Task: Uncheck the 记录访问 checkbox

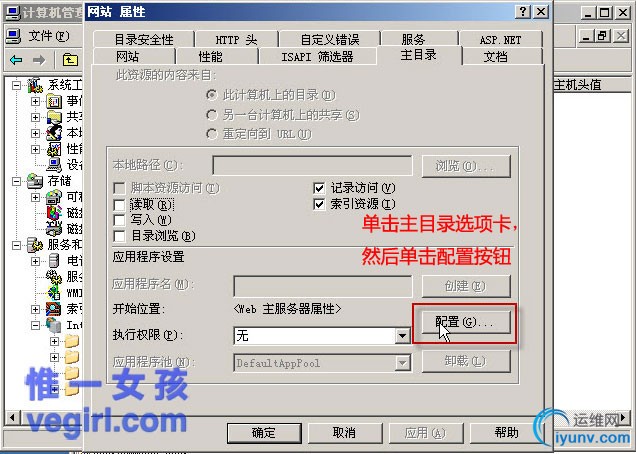Action: [x=319, y=188]
